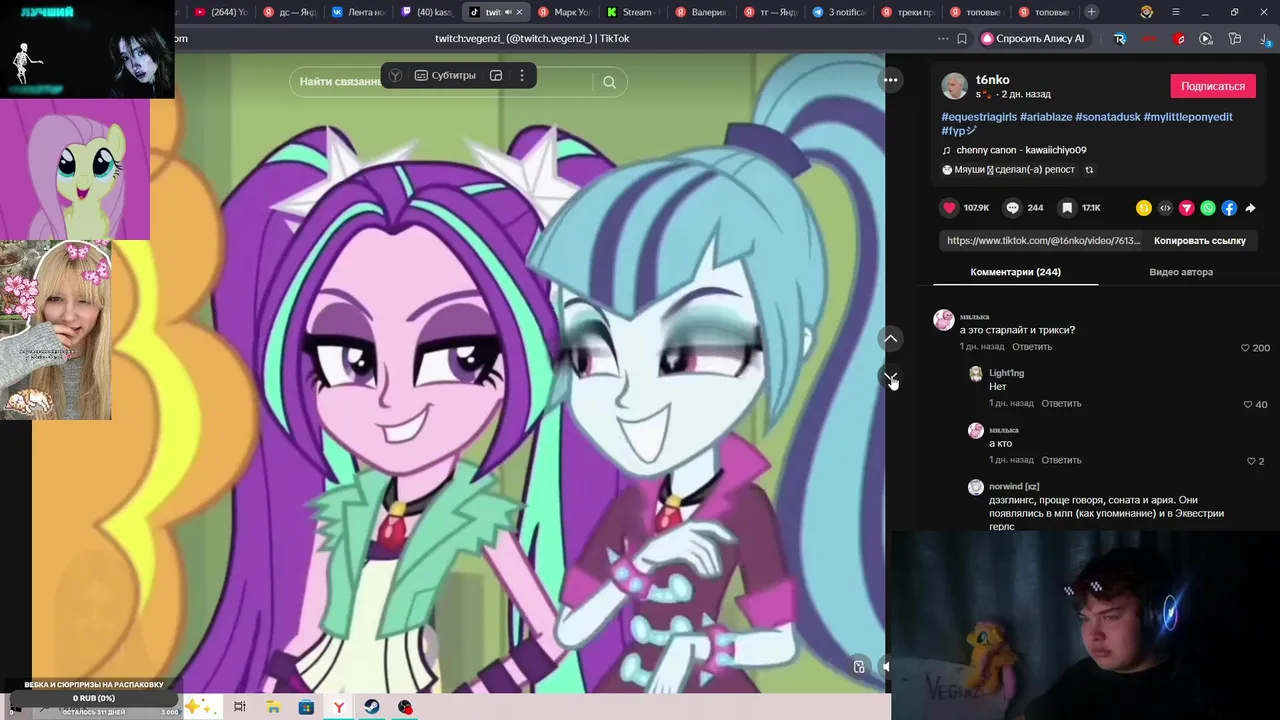
Task: Reply to мялька's 'а кто' via Ответить
Action: coord(1061,461)
